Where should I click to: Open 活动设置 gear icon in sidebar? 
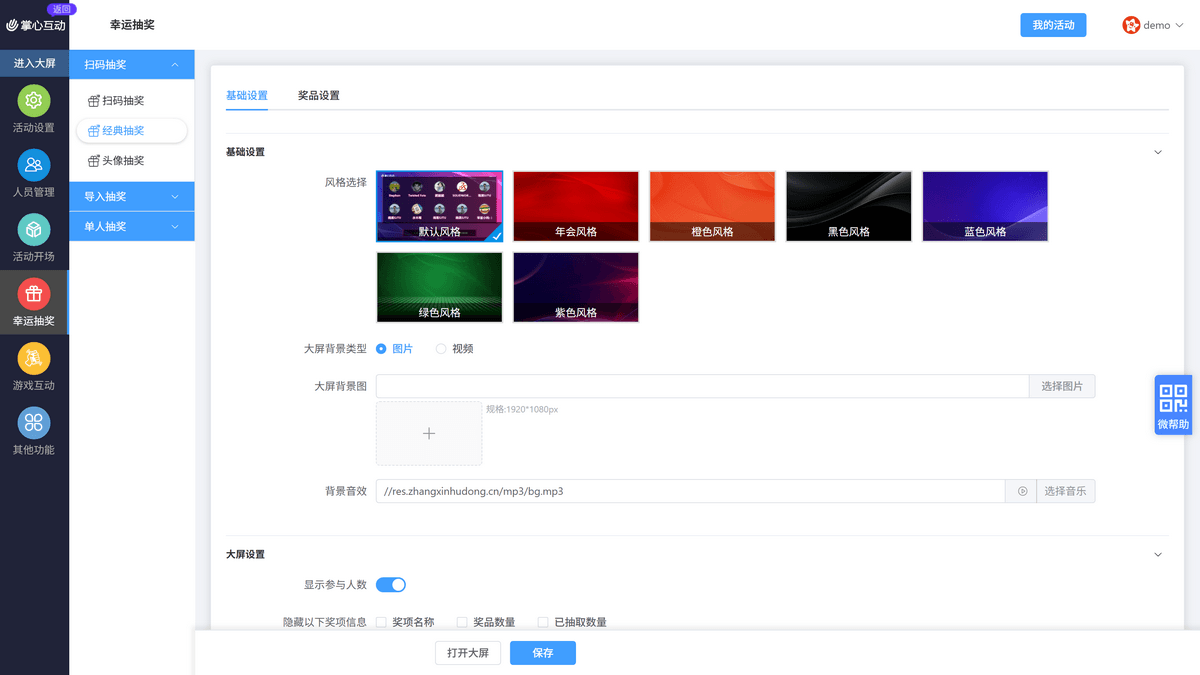(34, 100)
